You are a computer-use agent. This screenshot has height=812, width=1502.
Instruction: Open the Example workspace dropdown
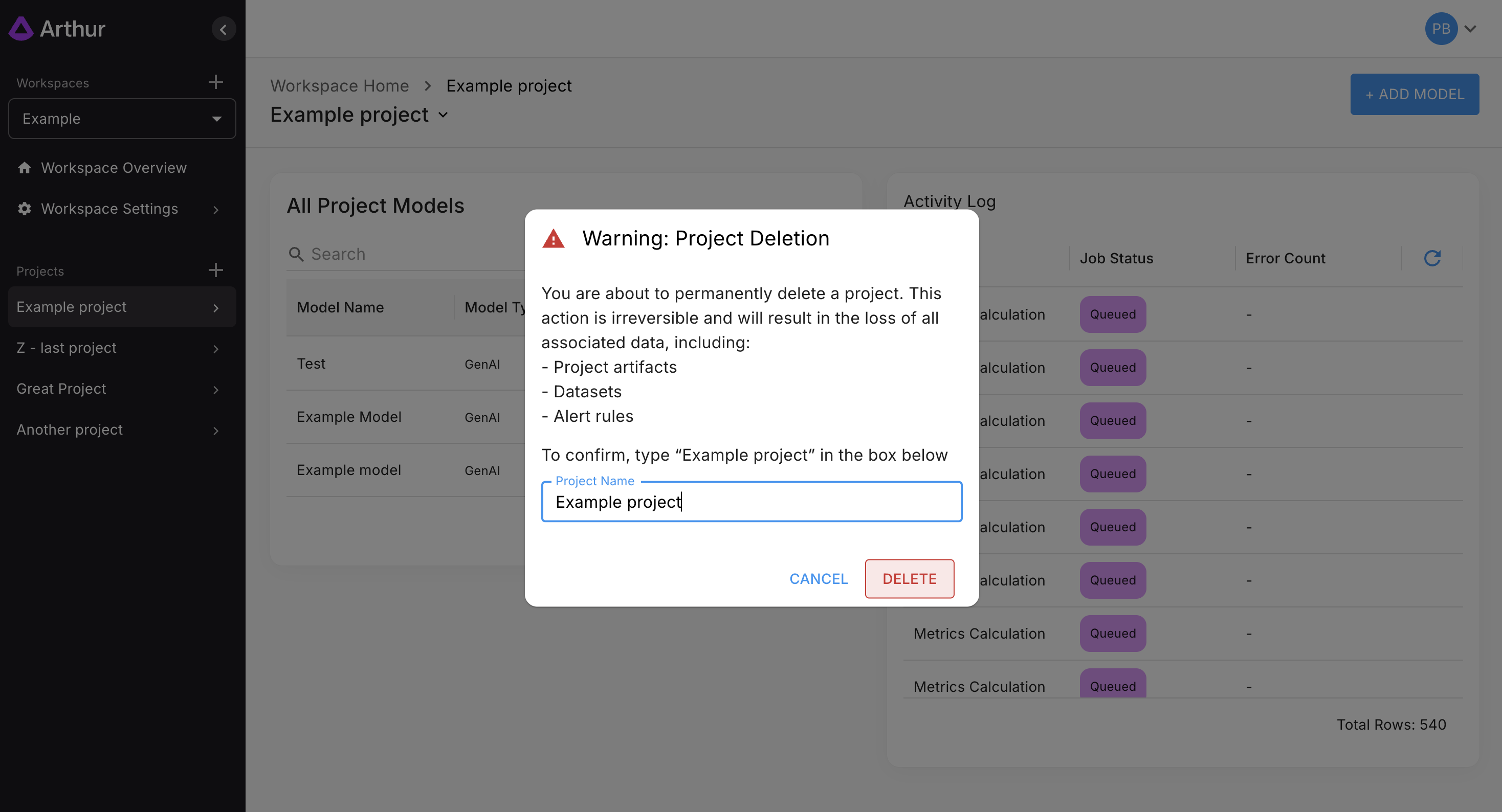click(122, 119)
